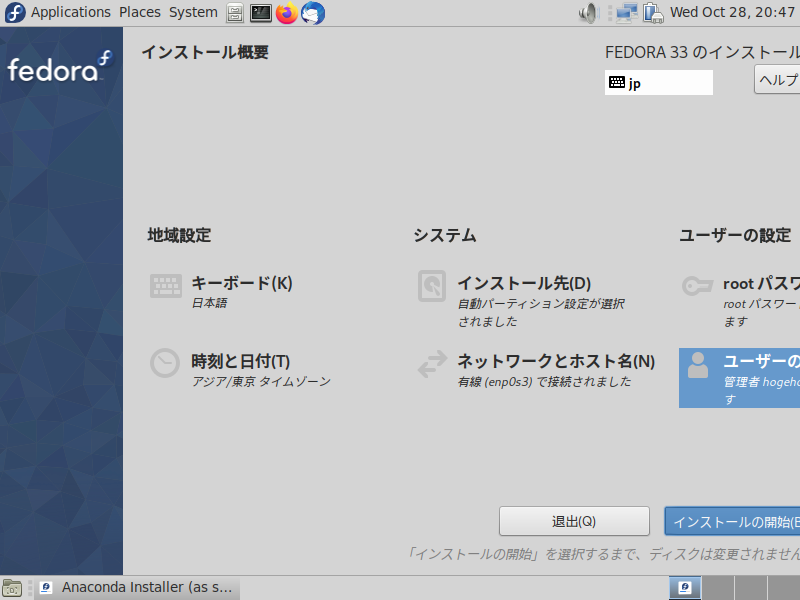
Task: Open root パスワード settings
Action: point(761,284)
